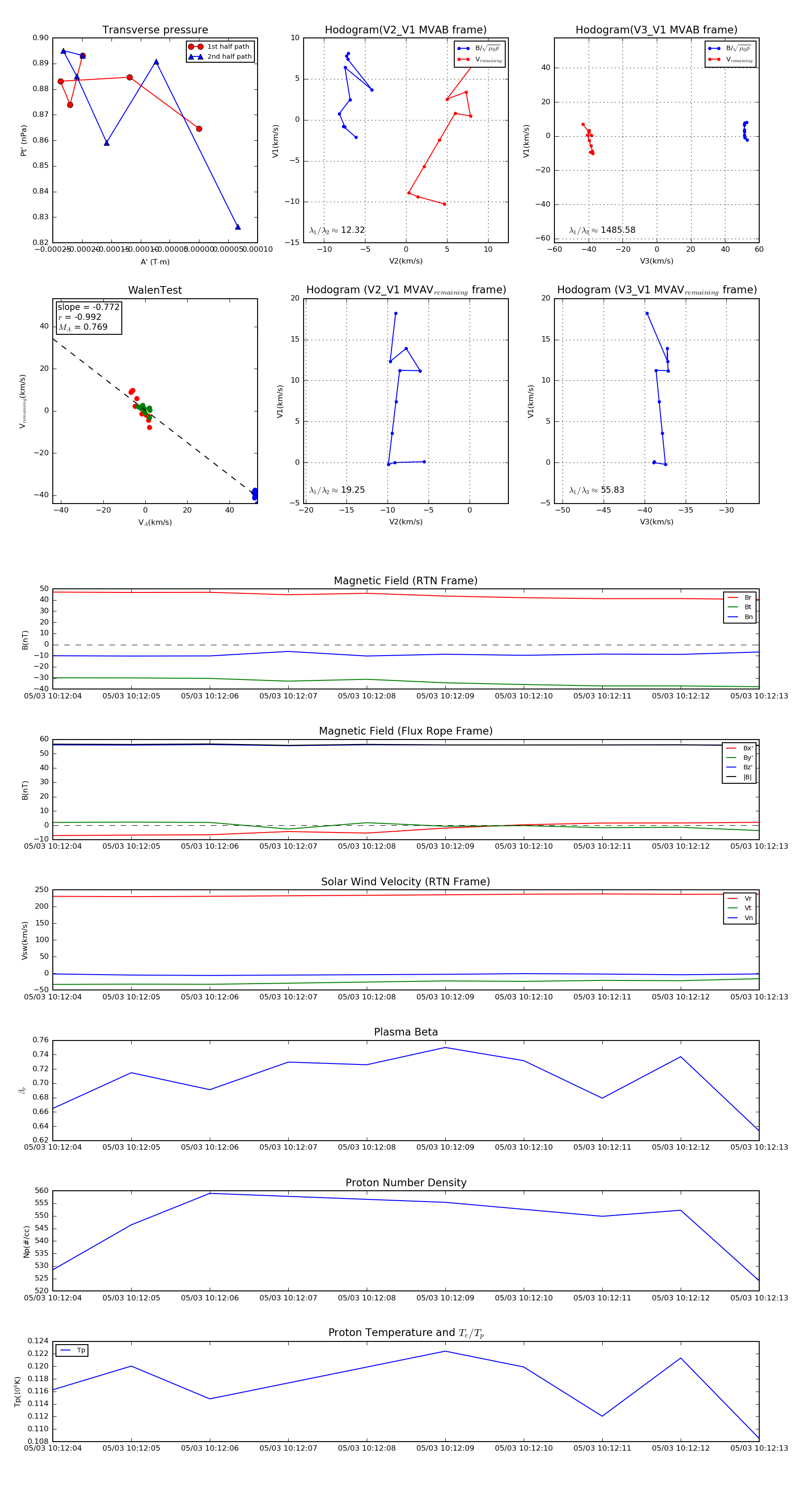Select '1st half path' legend entry

pos(220,47)
